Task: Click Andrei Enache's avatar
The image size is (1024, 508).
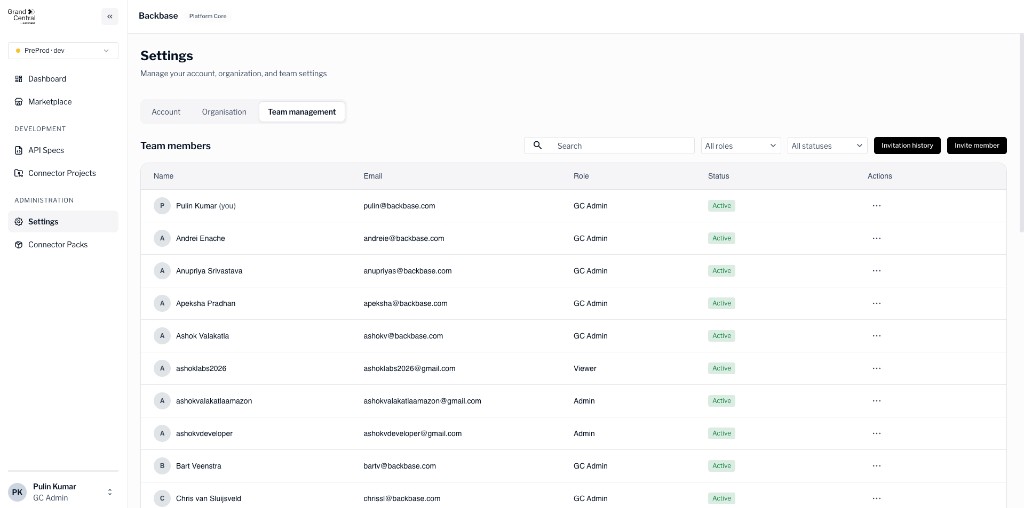Action: click(x=162, y=238)
